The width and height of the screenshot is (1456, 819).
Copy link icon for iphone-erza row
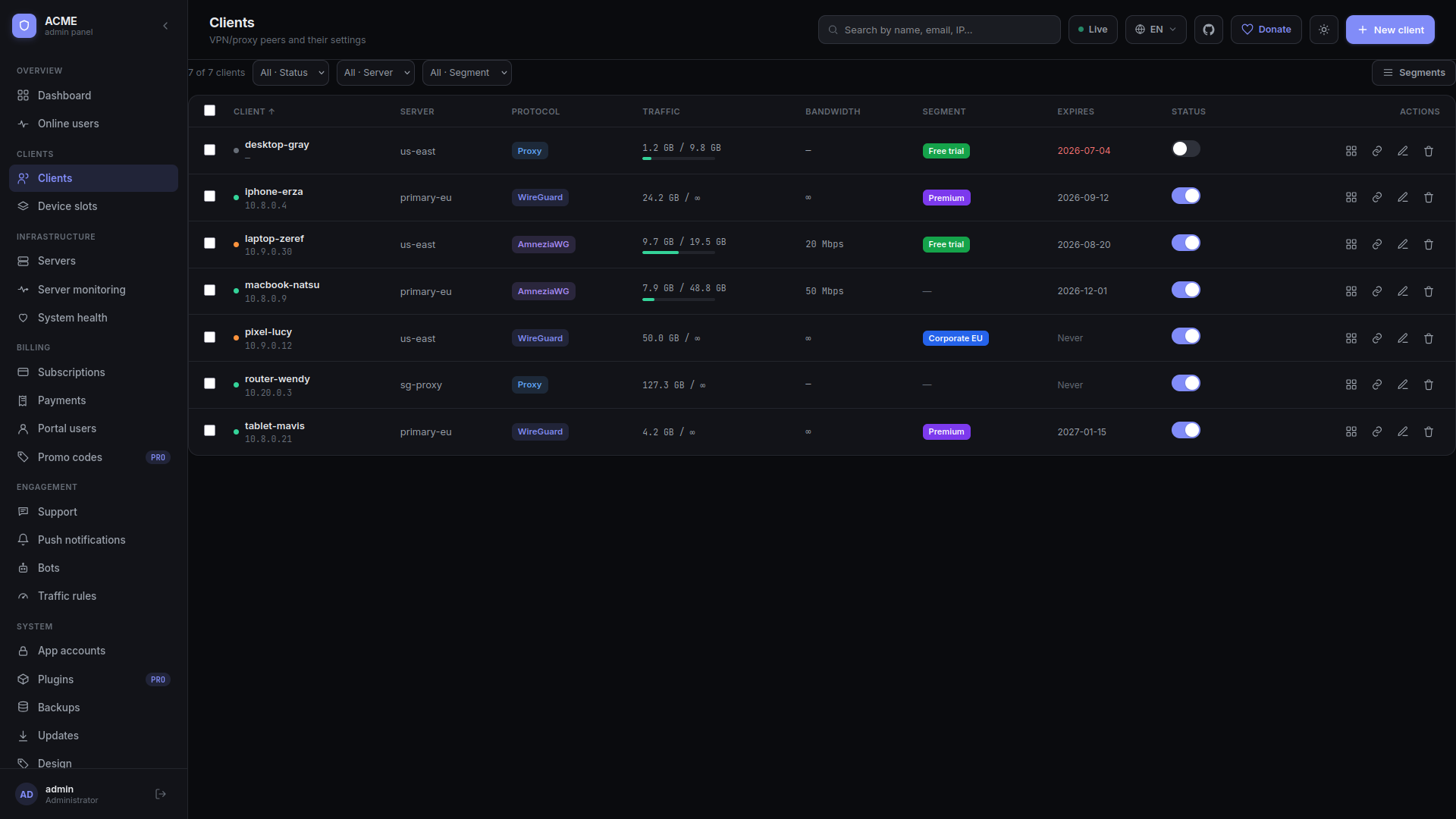pos(1377,197)
